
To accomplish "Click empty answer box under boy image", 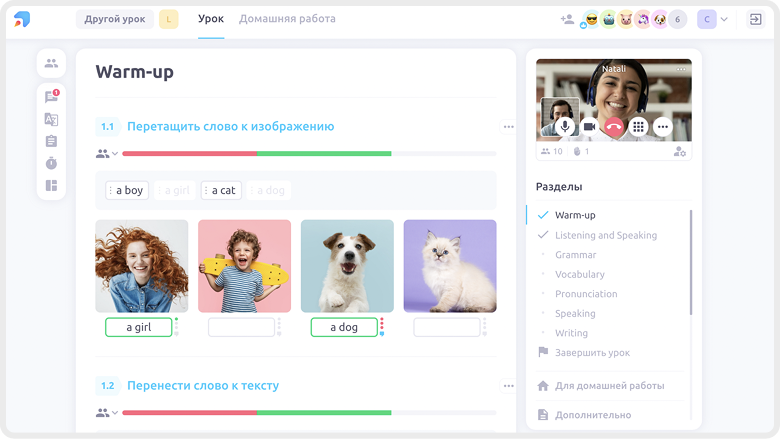I will (x=241, y=327).
